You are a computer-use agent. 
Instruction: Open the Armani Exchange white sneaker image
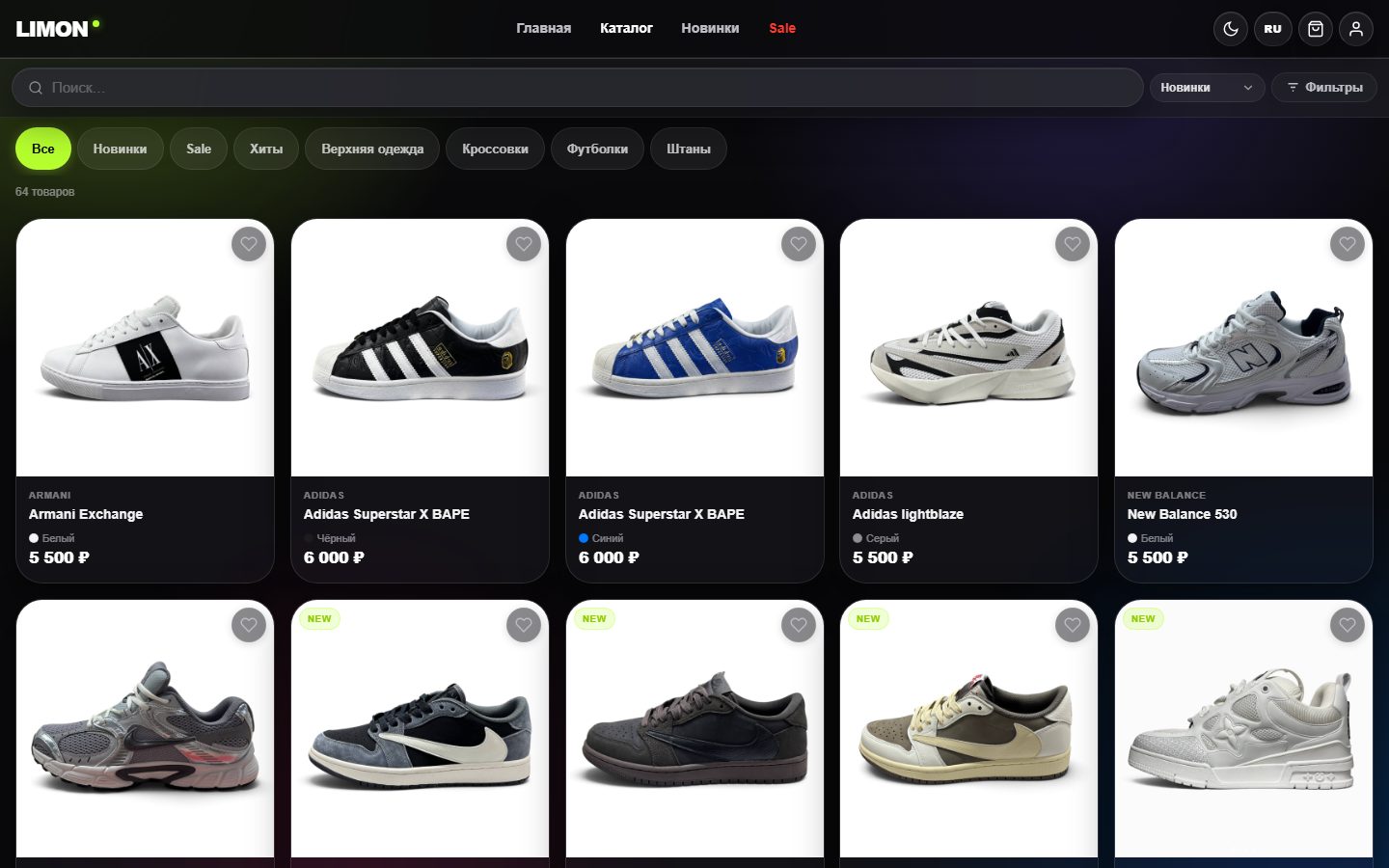145,348
